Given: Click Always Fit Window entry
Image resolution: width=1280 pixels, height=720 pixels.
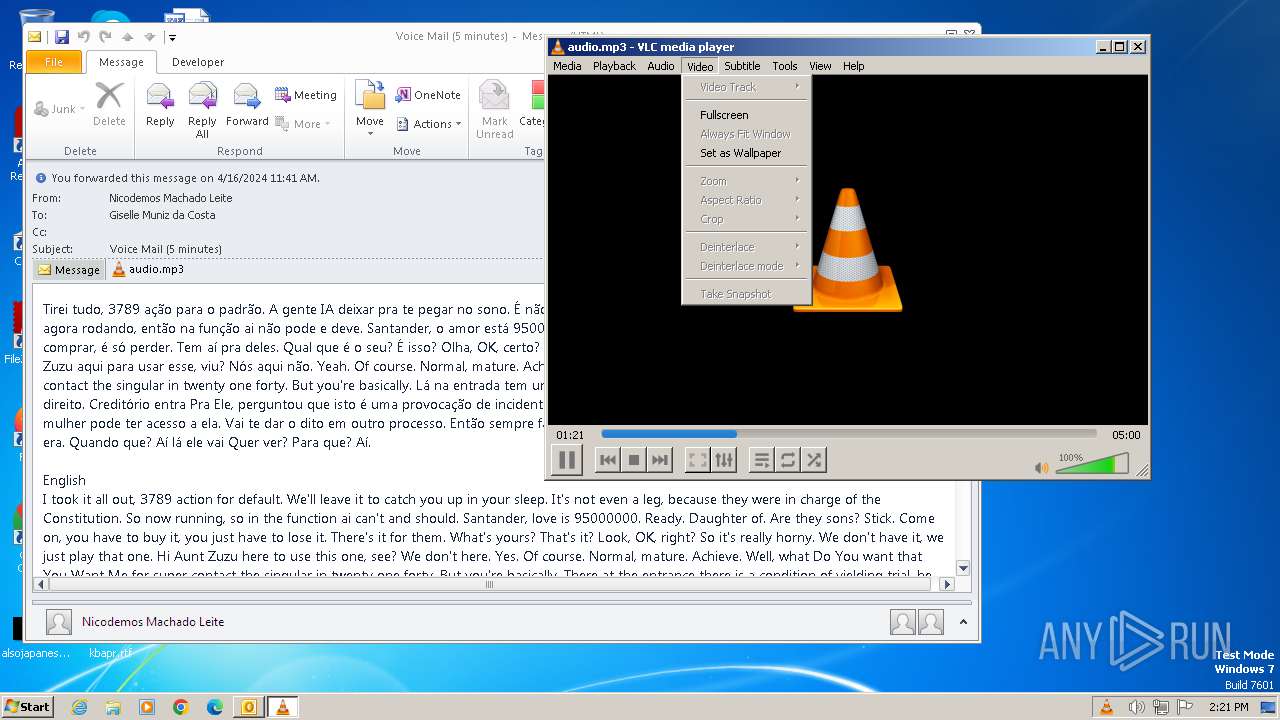Looking at the screenshot, I should 746,134.
